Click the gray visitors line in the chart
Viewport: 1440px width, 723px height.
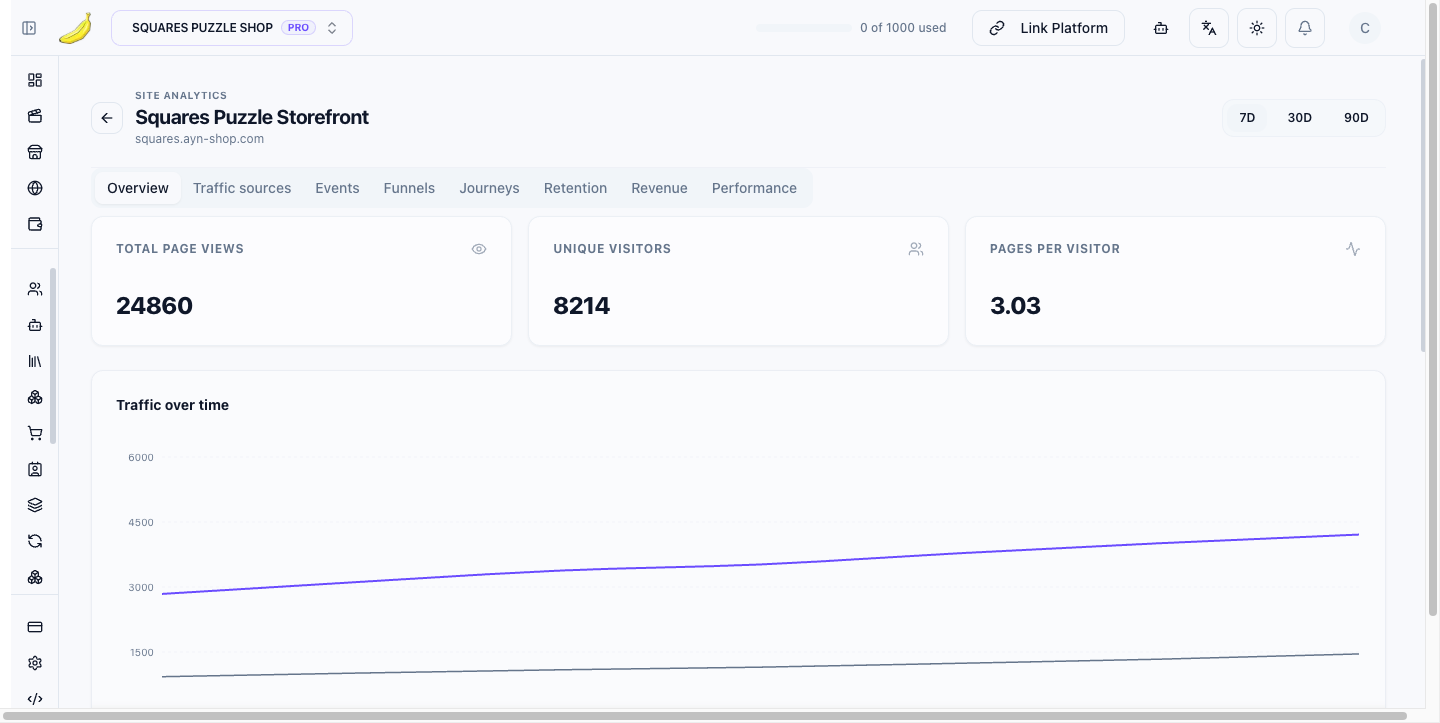[x=760, y=666]
